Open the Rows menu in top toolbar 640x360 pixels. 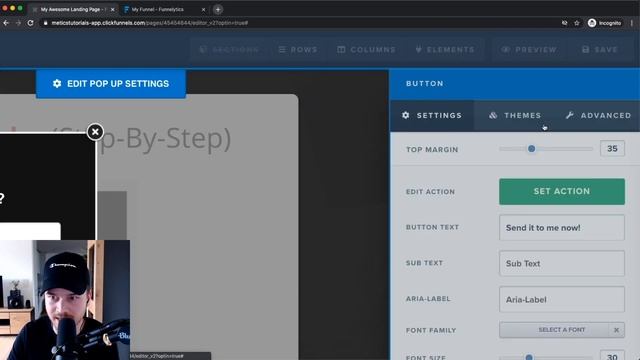click(x=298, y=50)
